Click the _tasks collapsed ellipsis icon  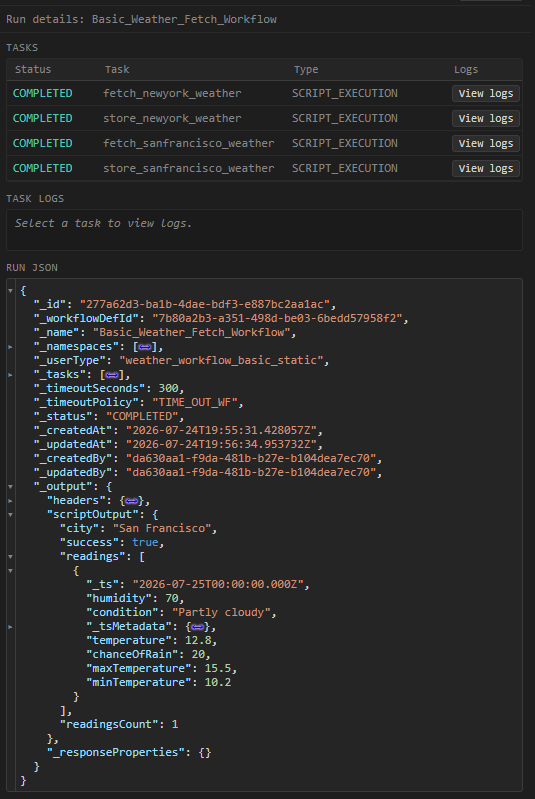click(112, 375)
